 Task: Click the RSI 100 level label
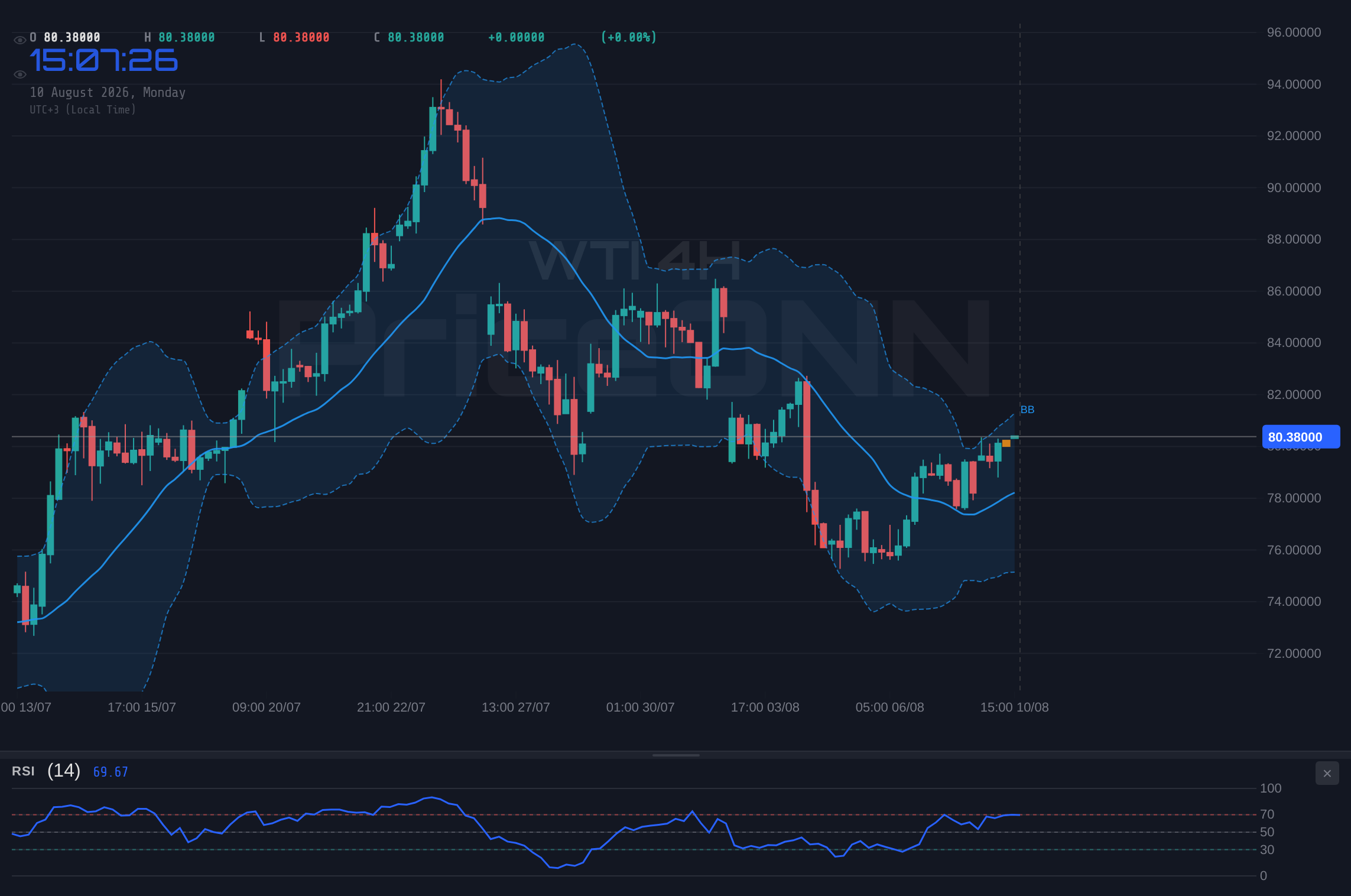click(x=1271, y=788)
